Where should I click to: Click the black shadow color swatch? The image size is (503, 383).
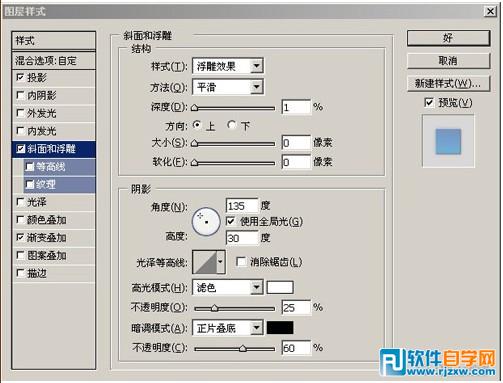click(x=280, y=328)
